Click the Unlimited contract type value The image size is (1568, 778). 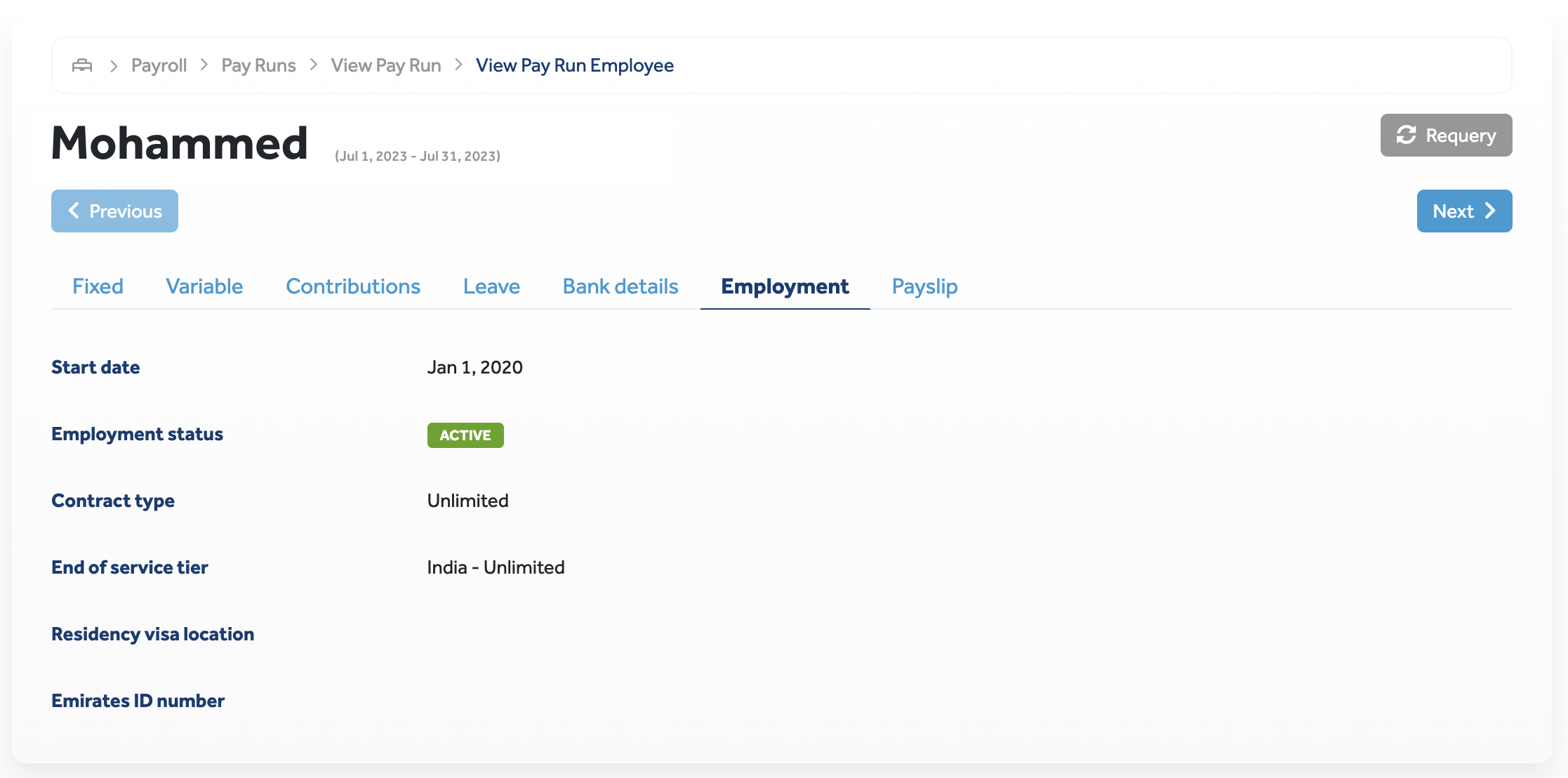[x=468, y=501]
